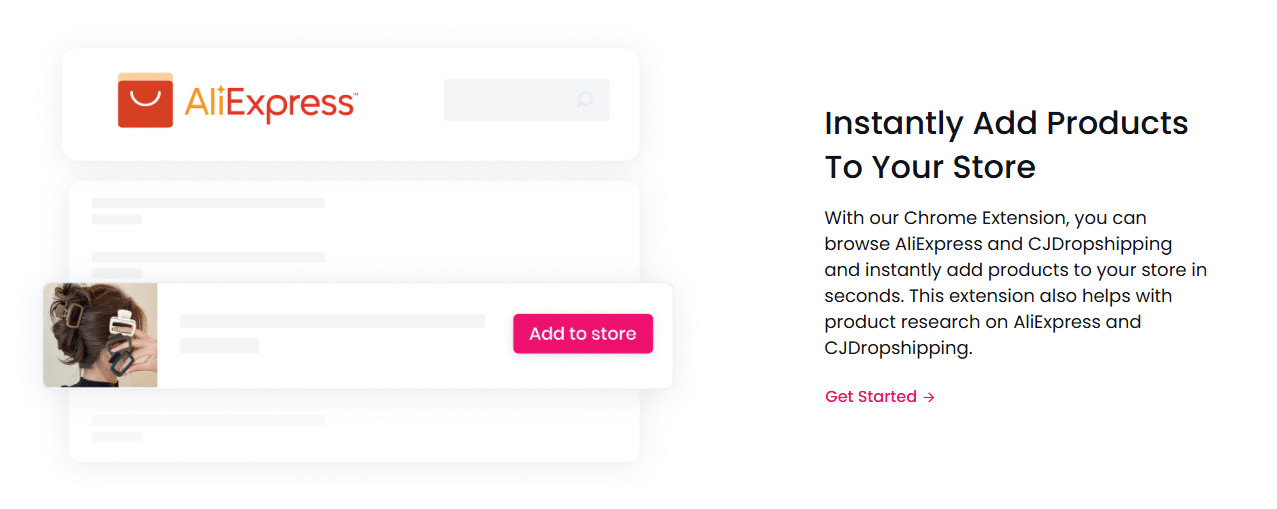The height and width of the screenshot is (509, 1277).
Task: Select the hair claw clip product thumbnail
Action: [101, 335]
